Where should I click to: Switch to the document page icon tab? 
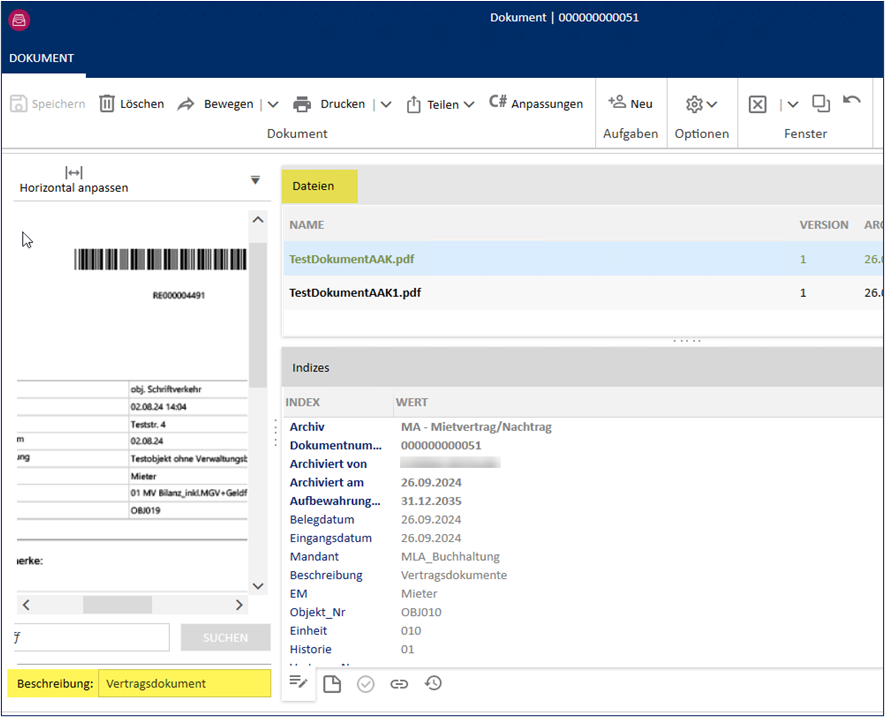coord(332,684)
